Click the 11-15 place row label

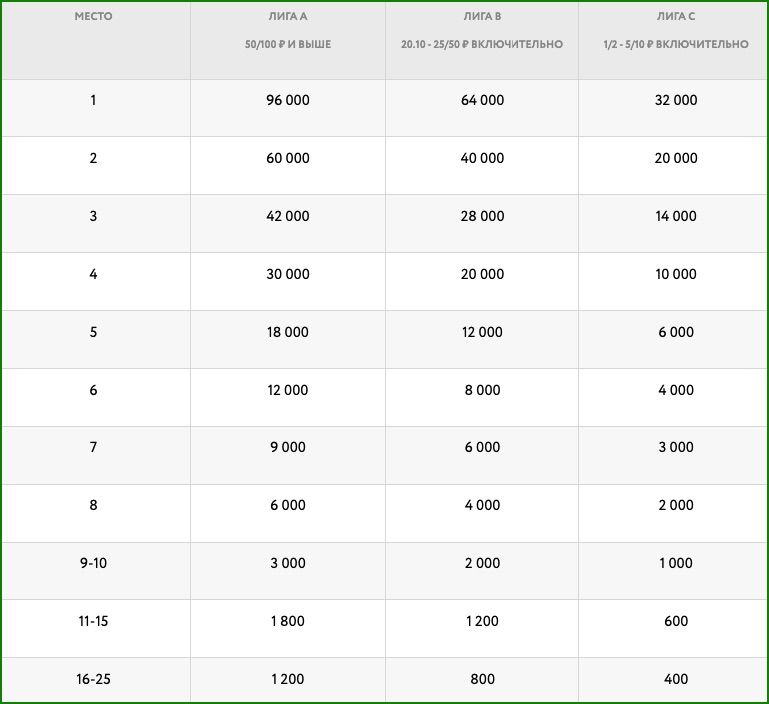tap(93, 621)
